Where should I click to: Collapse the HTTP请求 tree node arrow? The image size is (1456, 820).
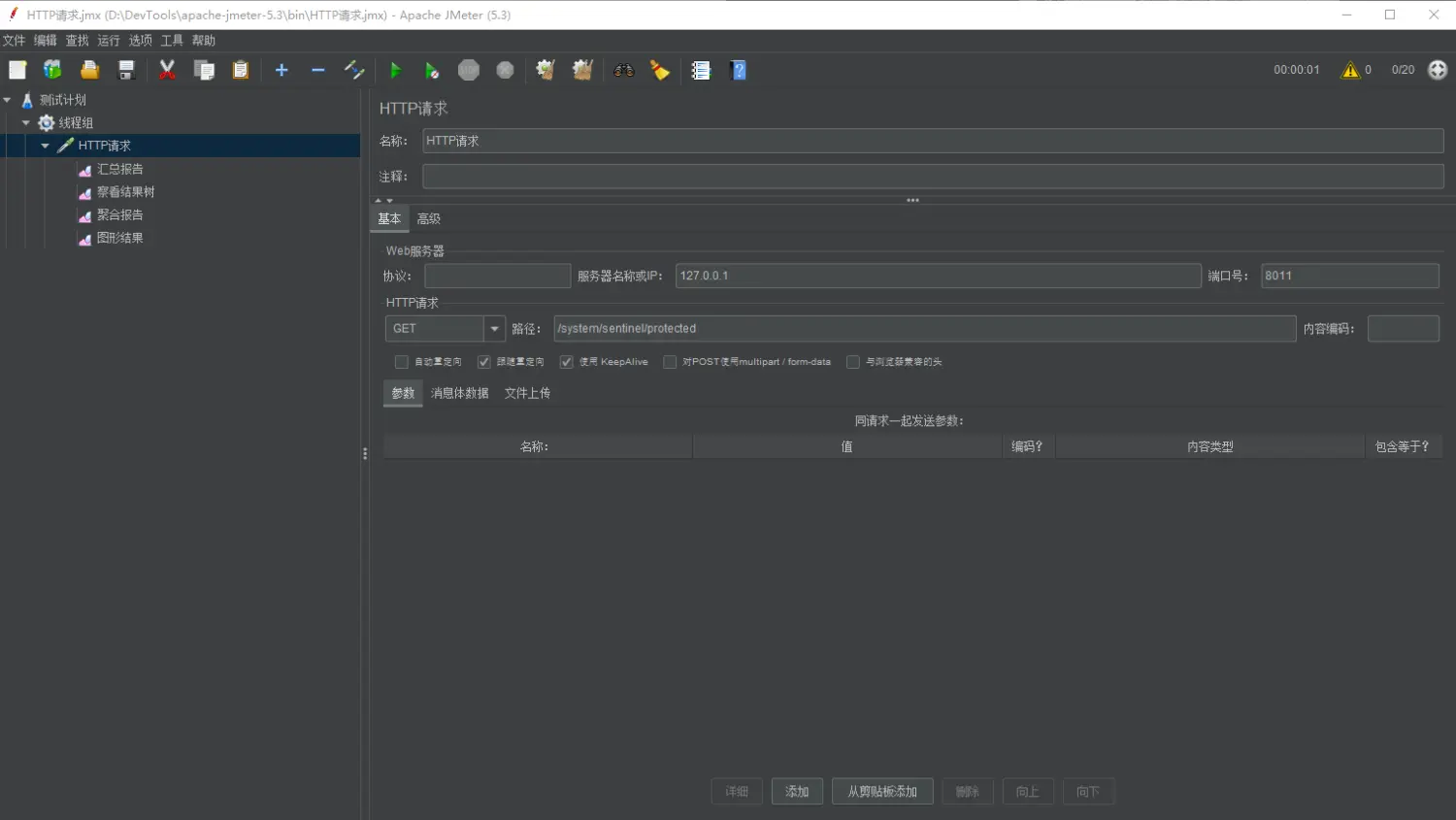[x=45, y=146]
